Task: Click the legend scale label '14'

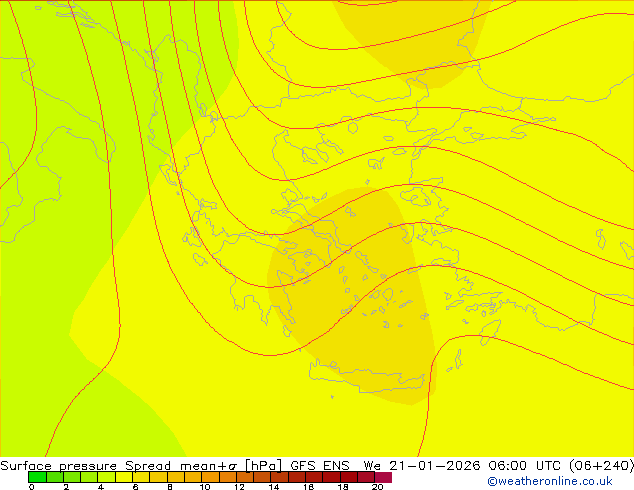Action: 274,487
